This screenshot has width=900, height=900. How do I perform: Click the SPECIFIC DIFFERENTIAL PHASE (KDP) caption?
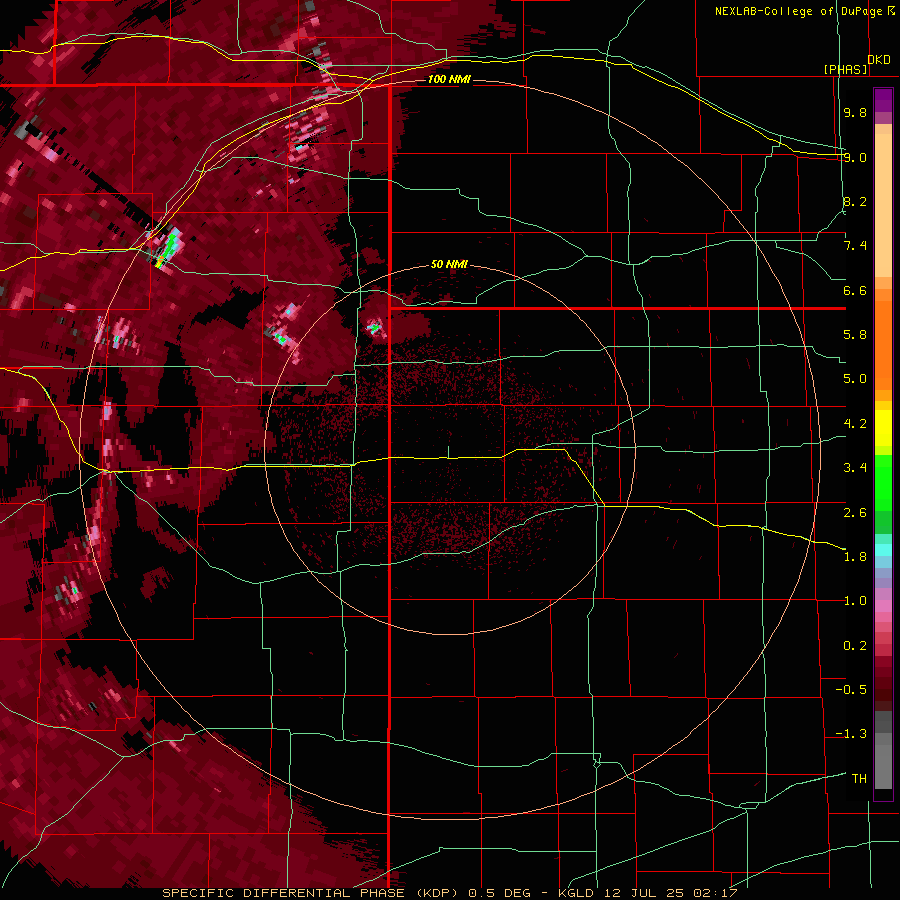click(313, 893)
